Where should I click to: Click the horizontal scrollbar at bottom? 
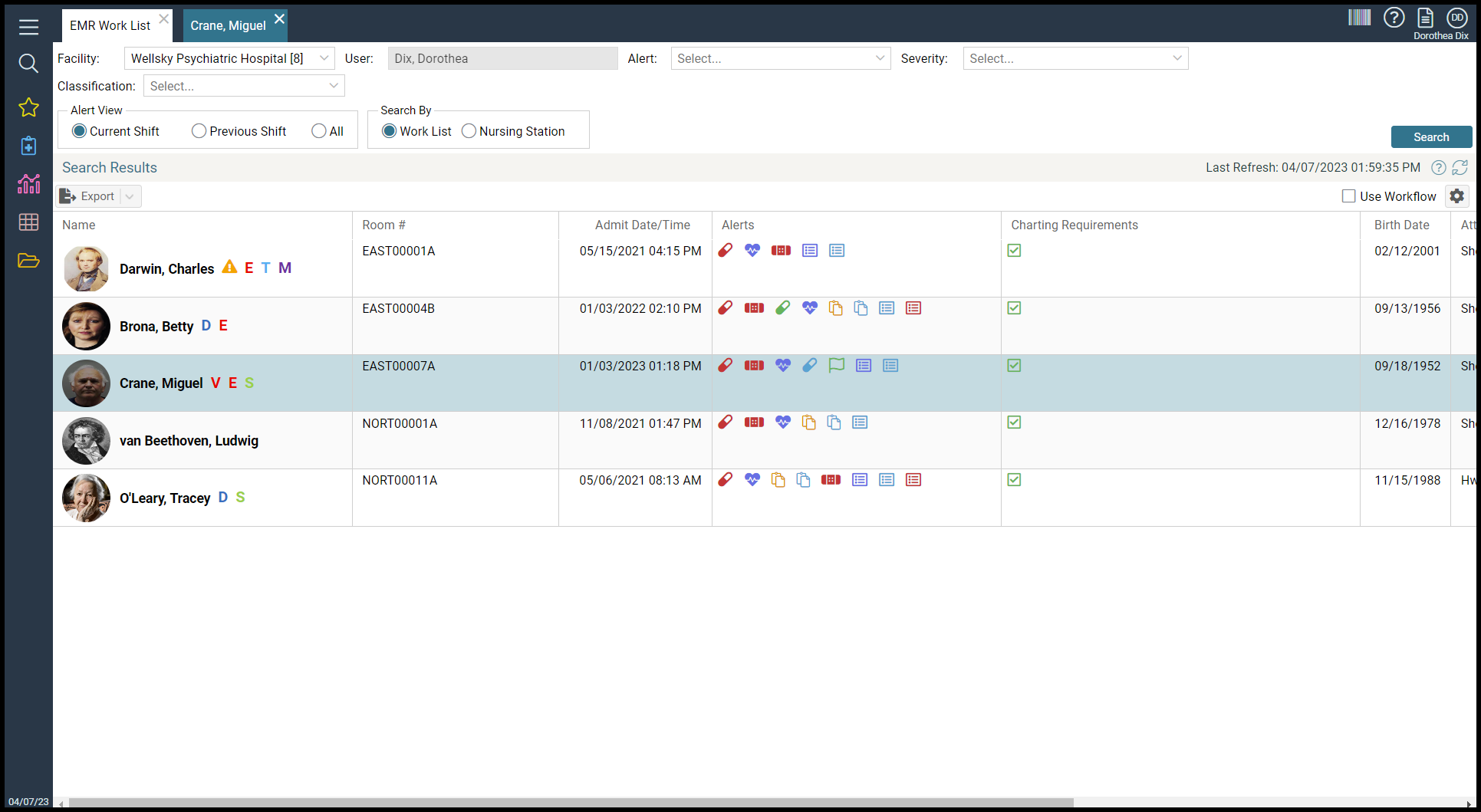click(x=571, y=803)
